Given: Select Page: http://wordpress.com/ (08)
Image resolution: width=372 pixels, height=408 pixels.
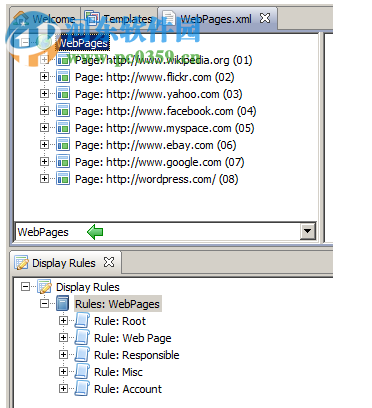Looking at the screenshot, I should [x=157, y=179].
